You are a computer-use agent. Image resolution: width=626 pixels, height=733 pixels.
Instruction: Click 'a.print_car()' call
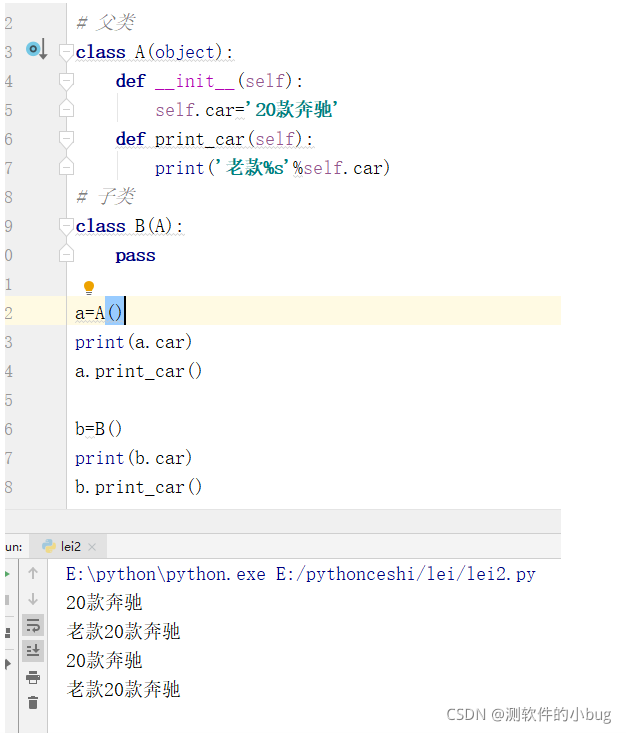[138, 371]
